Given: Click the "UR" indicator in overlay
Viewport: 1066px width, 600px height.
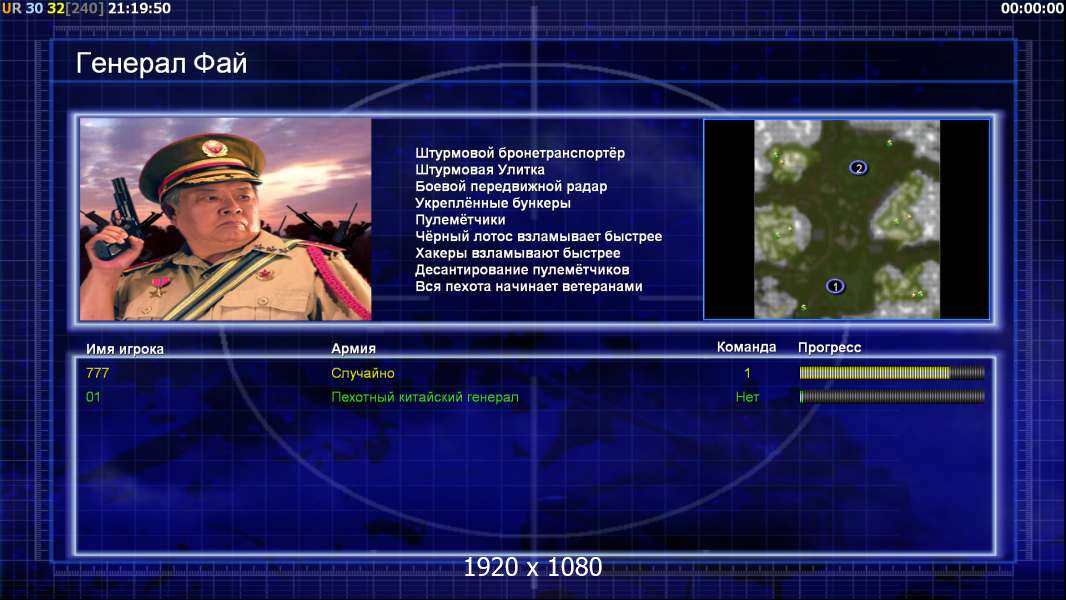Looking at the screenshot, I should tap(12, 8).
